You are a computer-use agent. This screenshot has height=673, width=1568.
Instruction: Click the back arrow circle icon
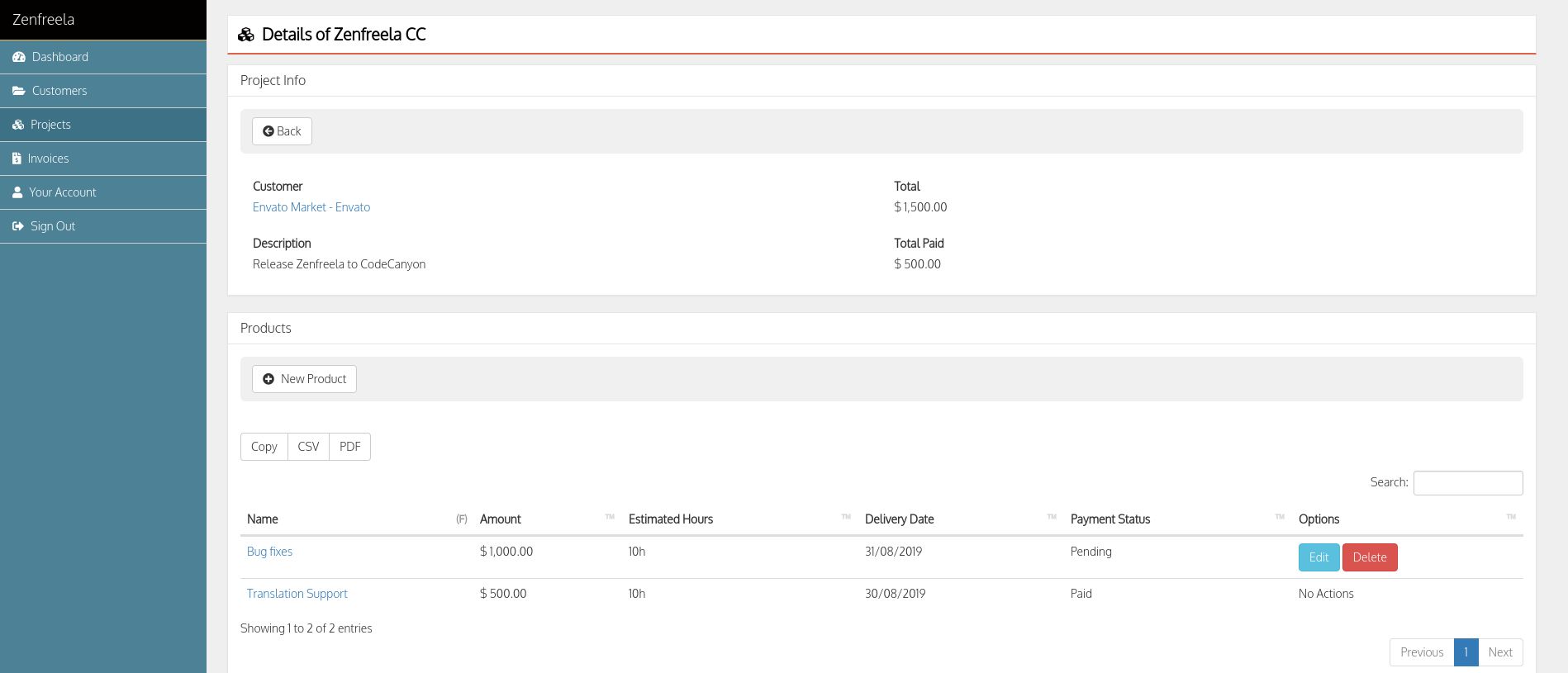coord(268,131)
